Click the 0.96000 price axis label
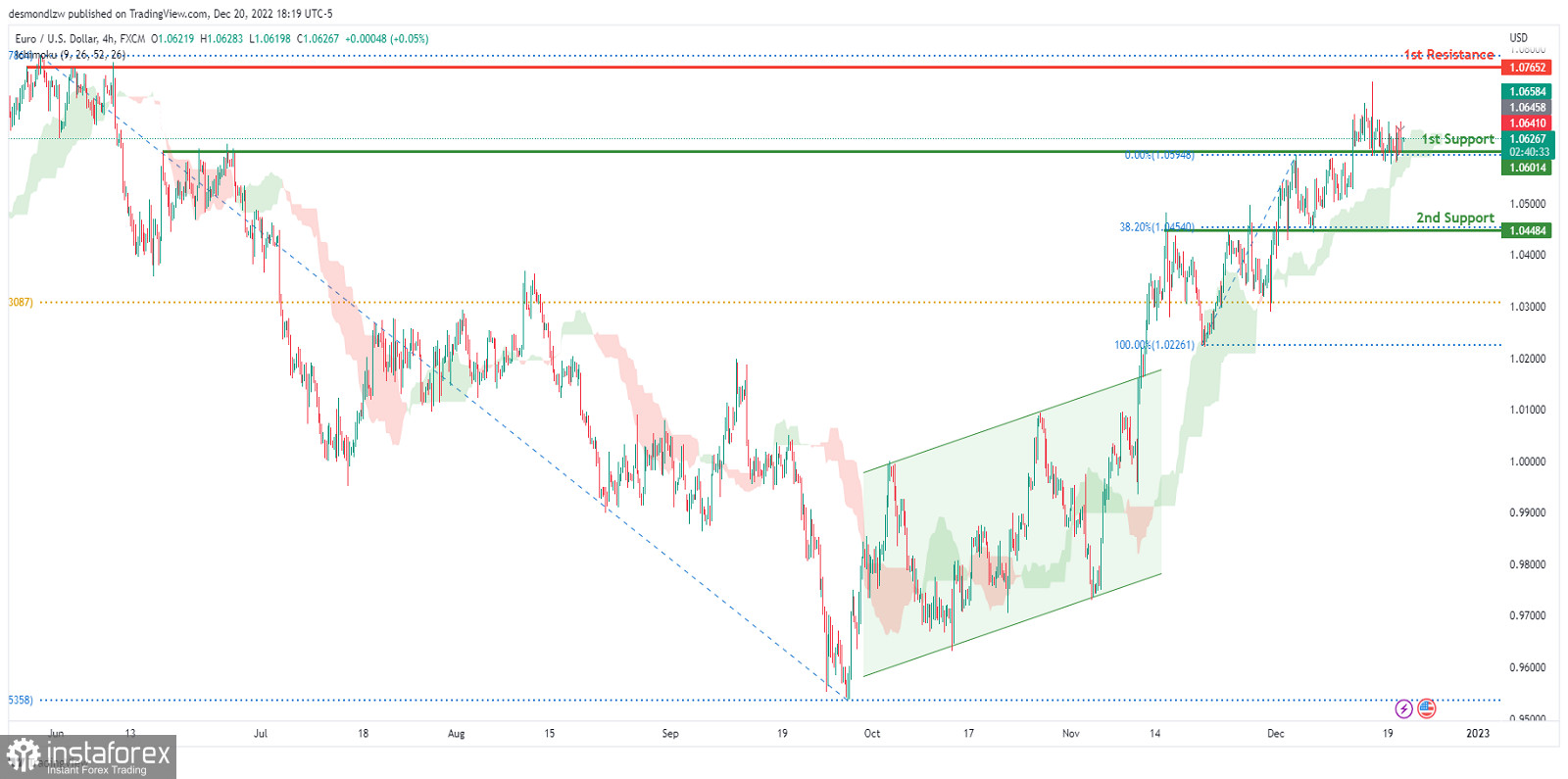The height and width of the screenshot is (779, 1568). 1527,668
